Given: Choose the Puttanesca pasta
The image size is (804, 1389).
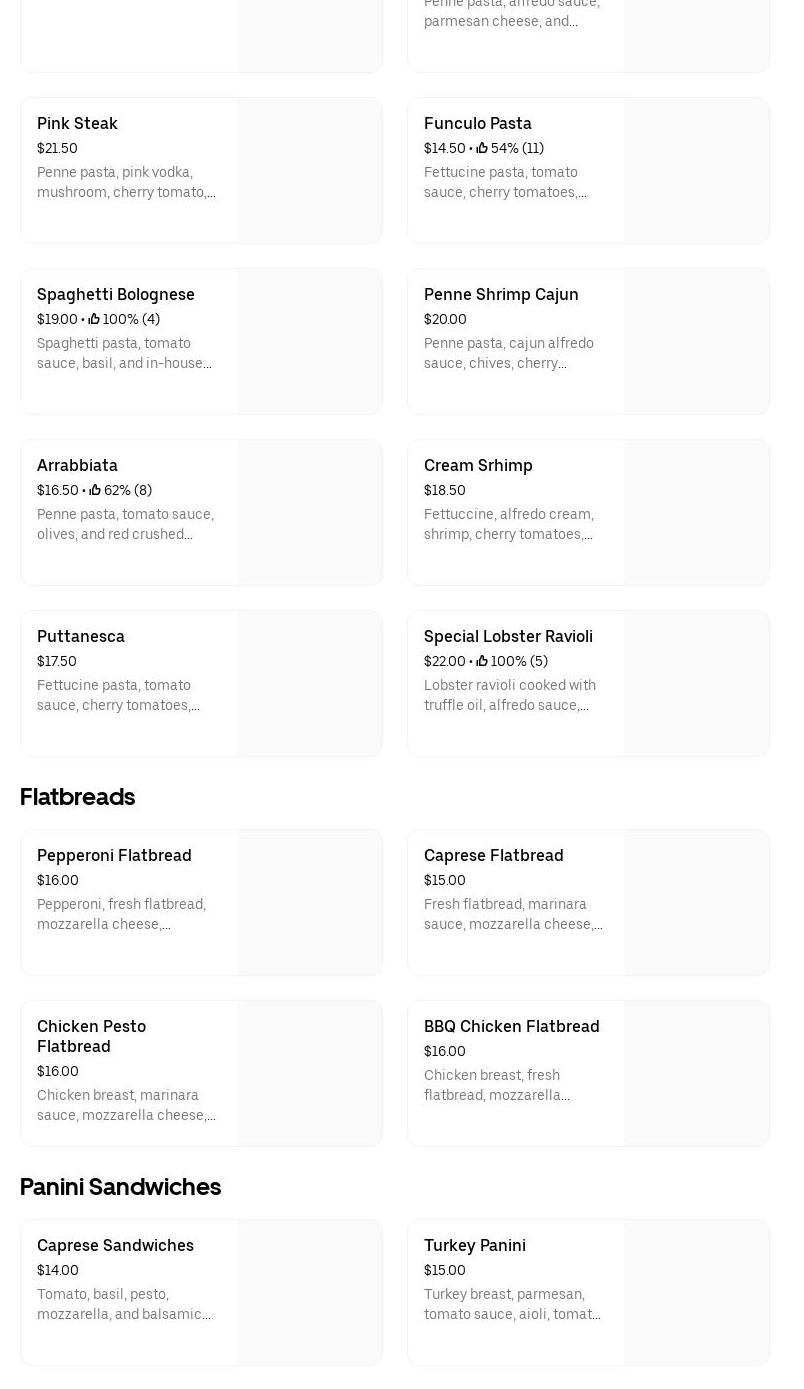Looking at the screenshot, I should point(81,637).
